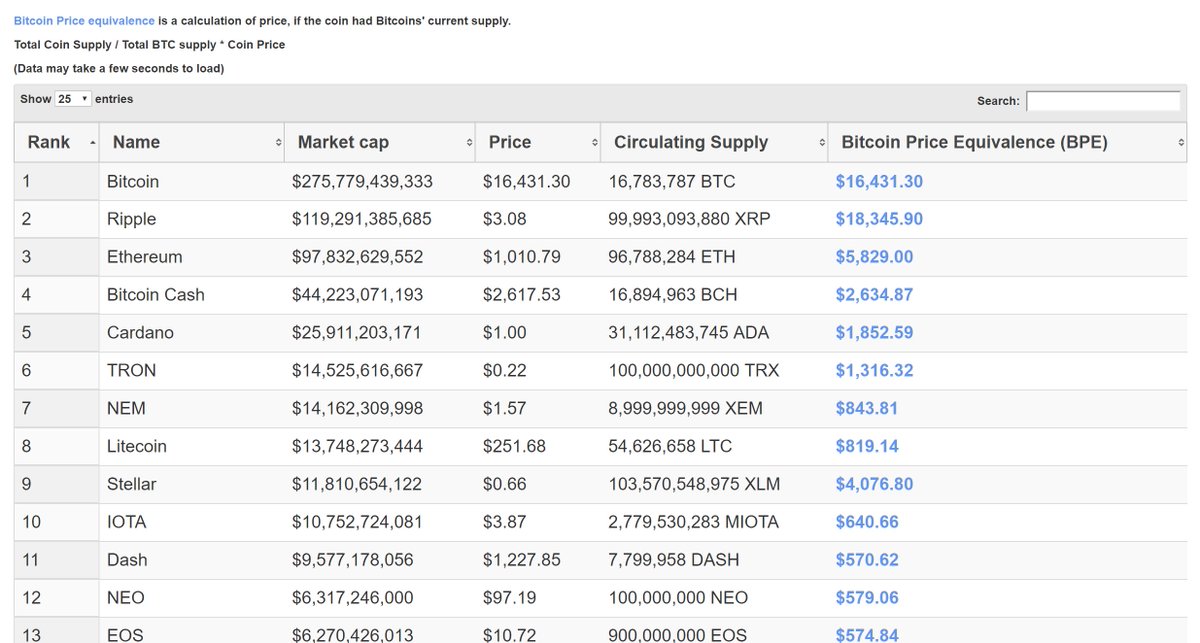Click Ethereum's BPE value $5,829.00
1200x643 pixels.
(874, 257)
